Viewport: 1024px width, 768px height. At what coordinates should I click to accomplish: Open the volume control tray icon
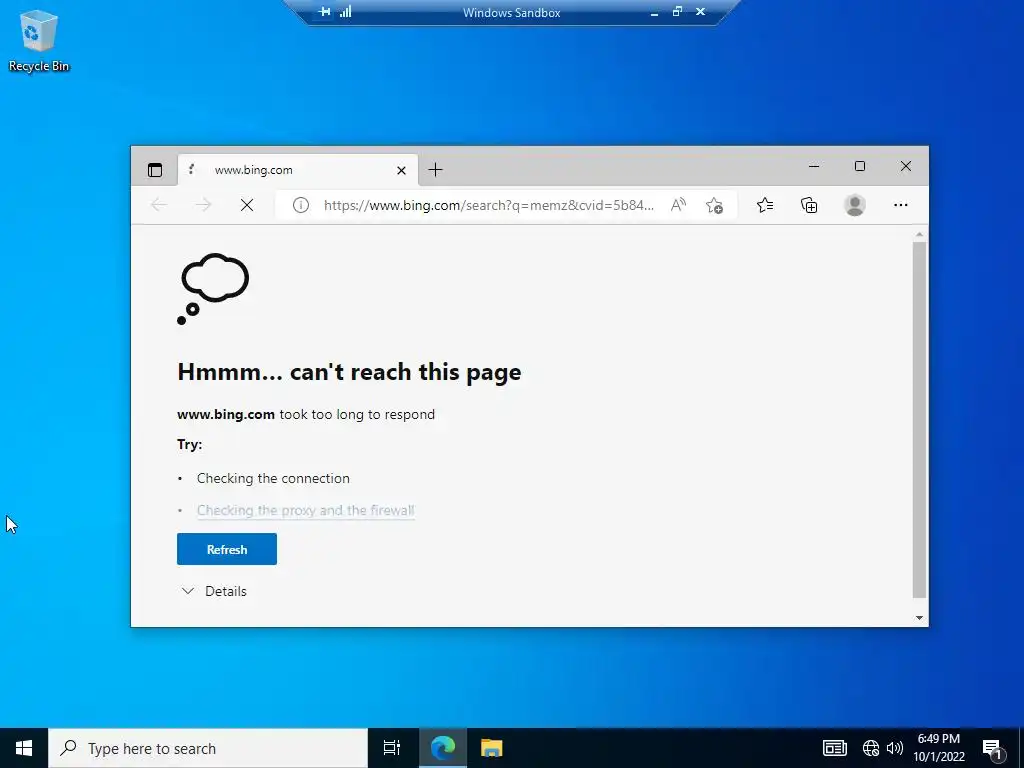coord(895,748)
